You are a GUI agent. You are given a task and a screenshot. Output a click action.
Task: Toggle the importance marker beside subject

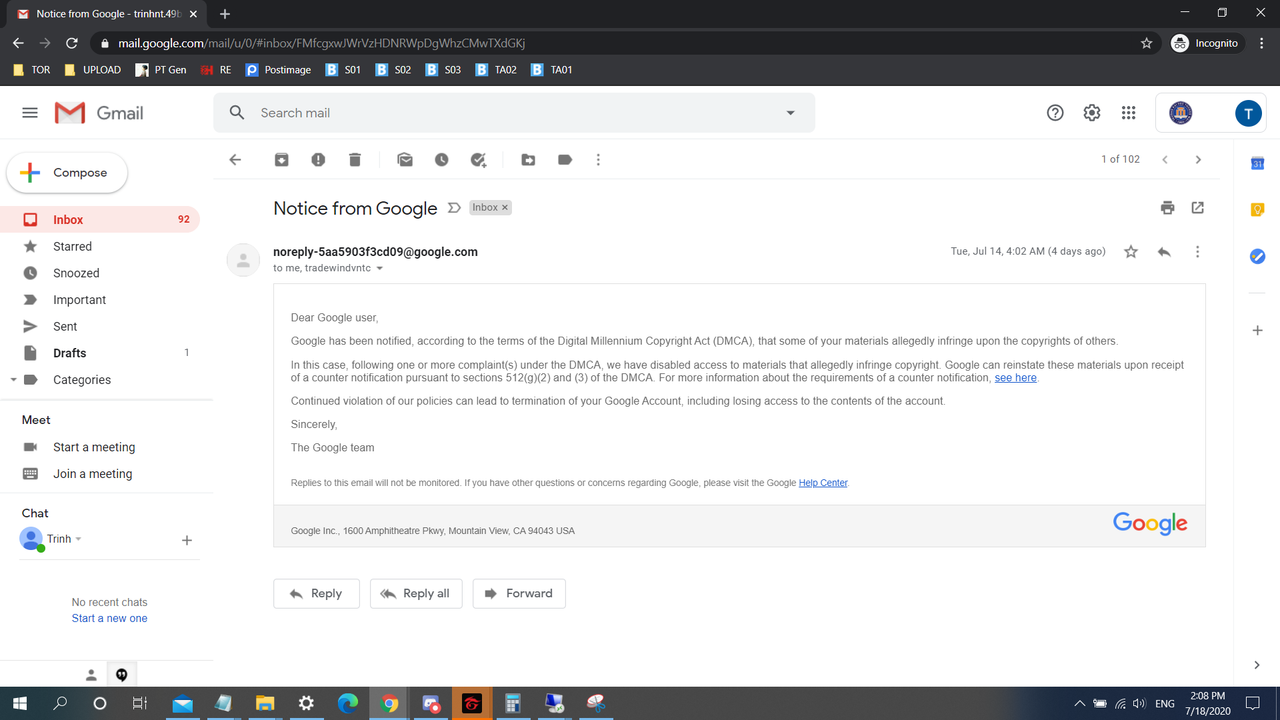[x=454, y=208]
